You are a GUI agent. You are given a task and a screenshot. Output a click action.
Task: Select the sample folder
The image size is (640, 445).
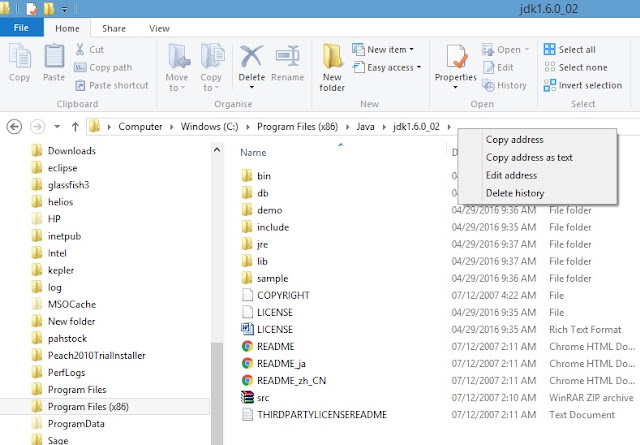coord(272,278)
